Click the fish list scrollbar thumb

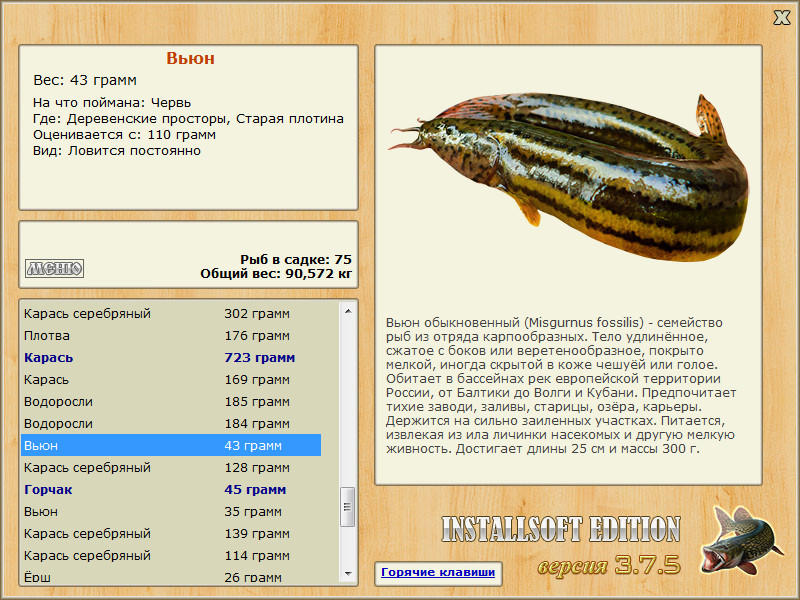coord(348,507)
